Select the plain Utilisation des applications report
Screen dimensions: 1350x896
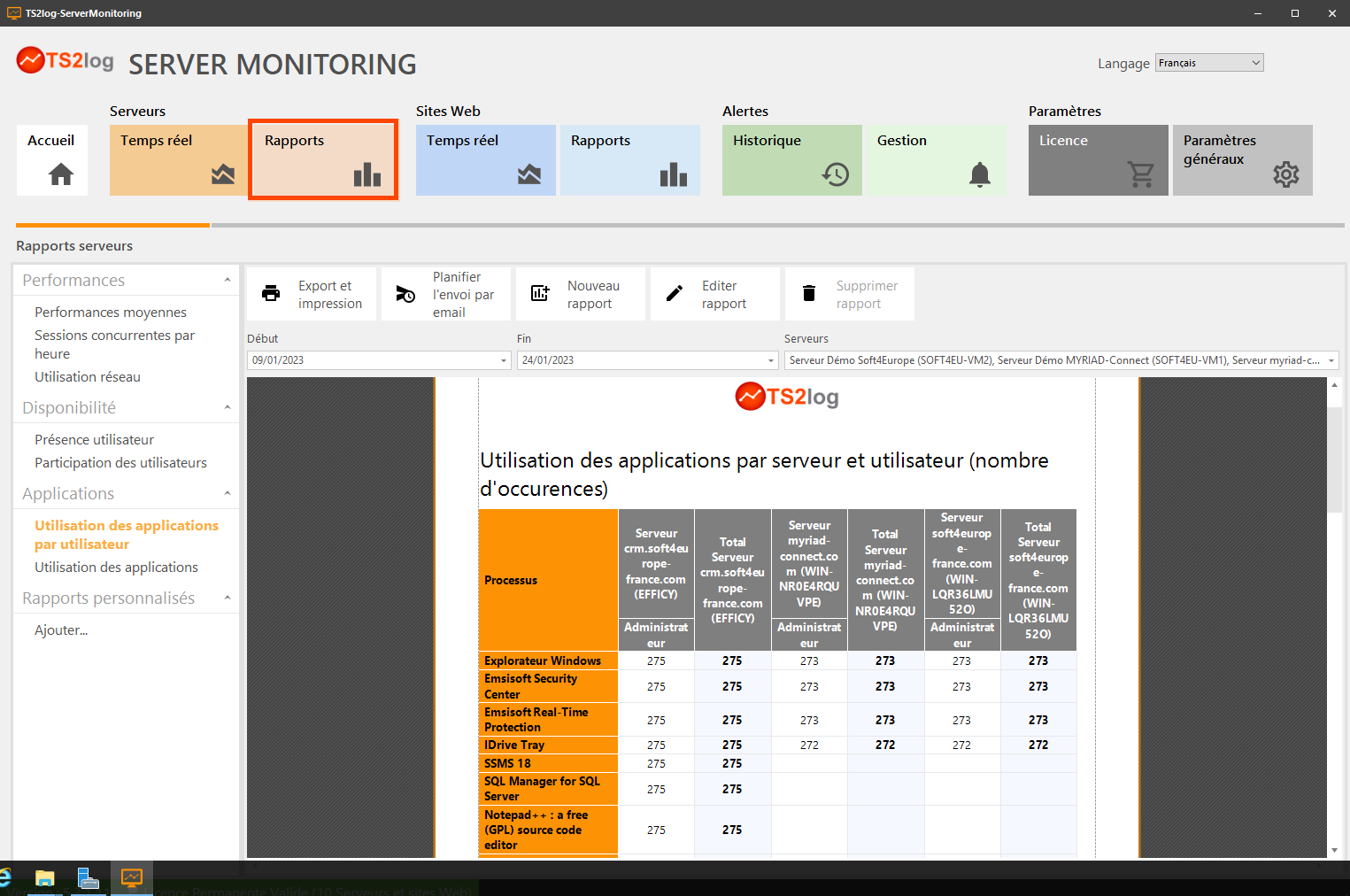[116, 568]
